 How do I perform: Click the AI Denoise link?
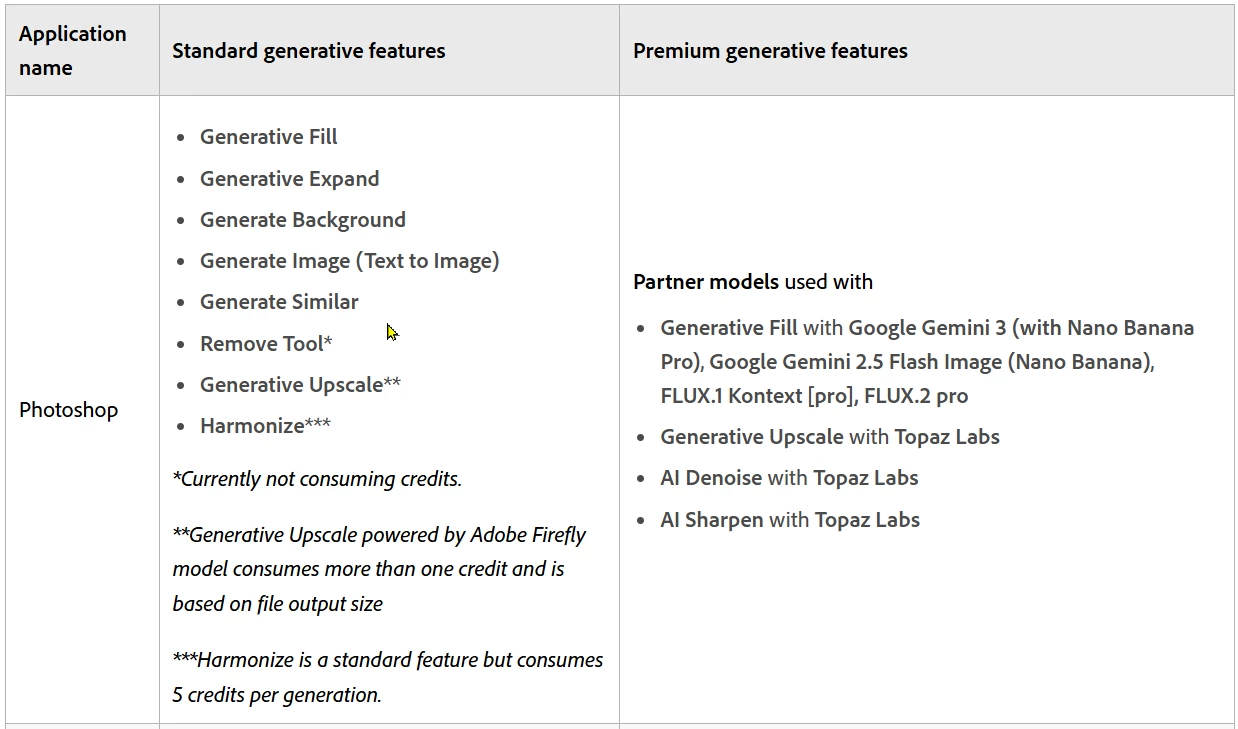(x=711, y=478)
